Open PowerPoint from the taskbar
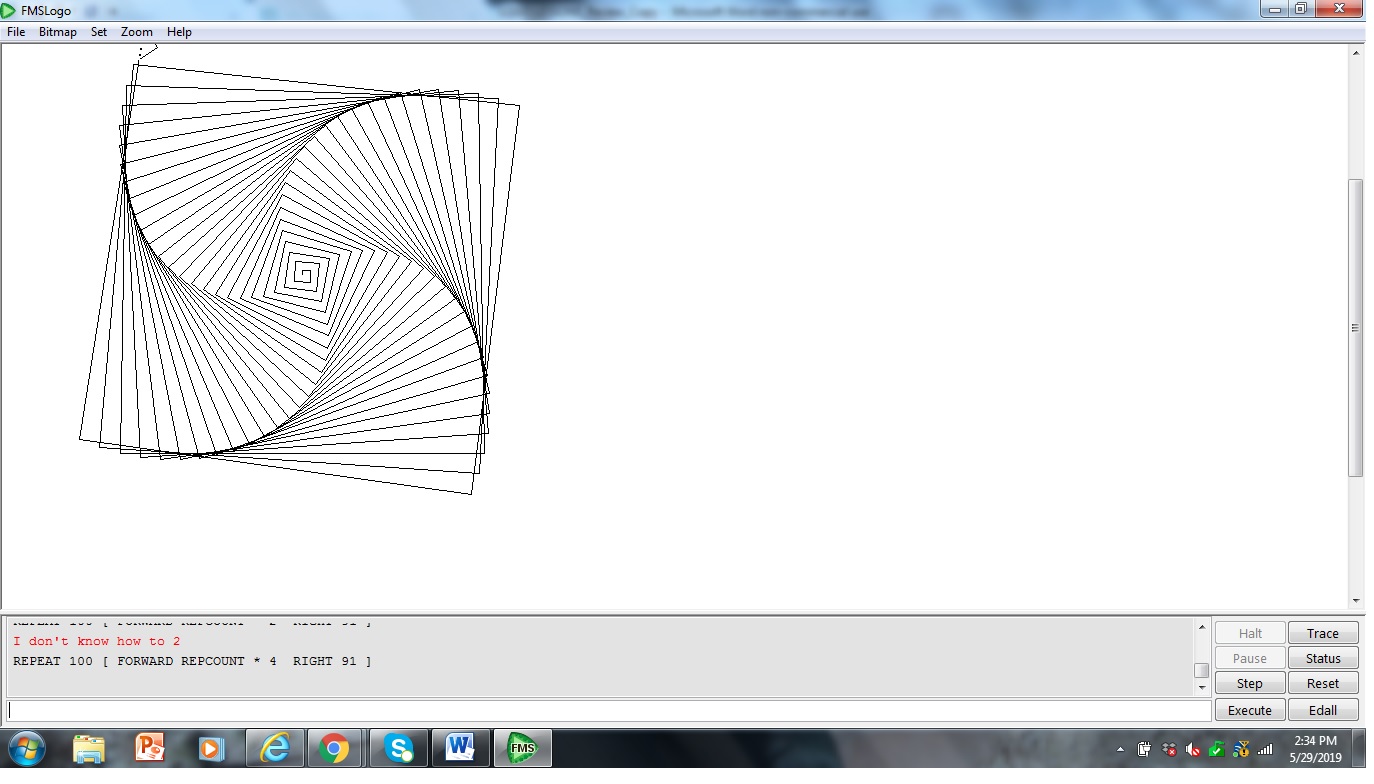This screenshot has width=1374, height=784. pos(150,747)
